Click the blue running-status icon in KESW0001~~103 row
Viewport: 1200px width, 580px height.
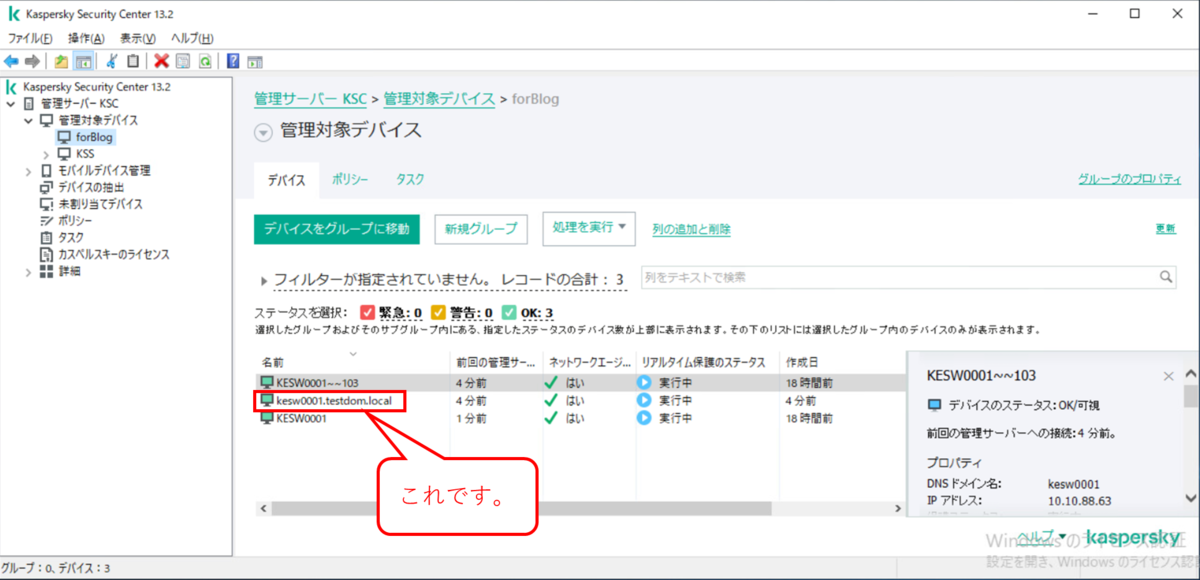[644, 382]
